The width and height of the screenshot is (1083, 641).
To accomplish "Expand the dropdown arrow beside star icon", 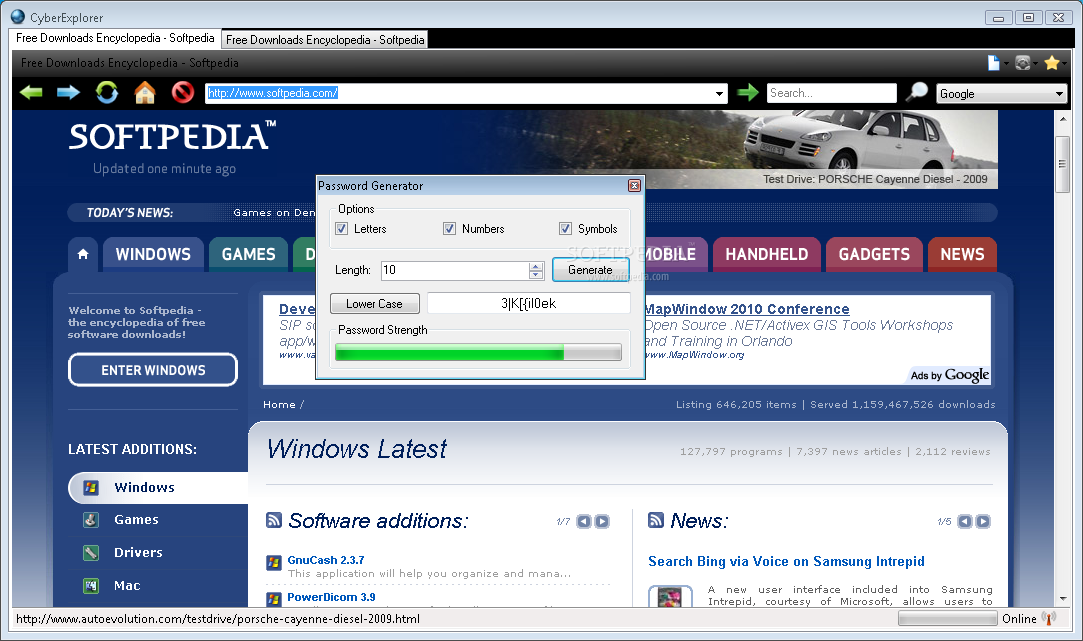I will tap(1064, 64).
